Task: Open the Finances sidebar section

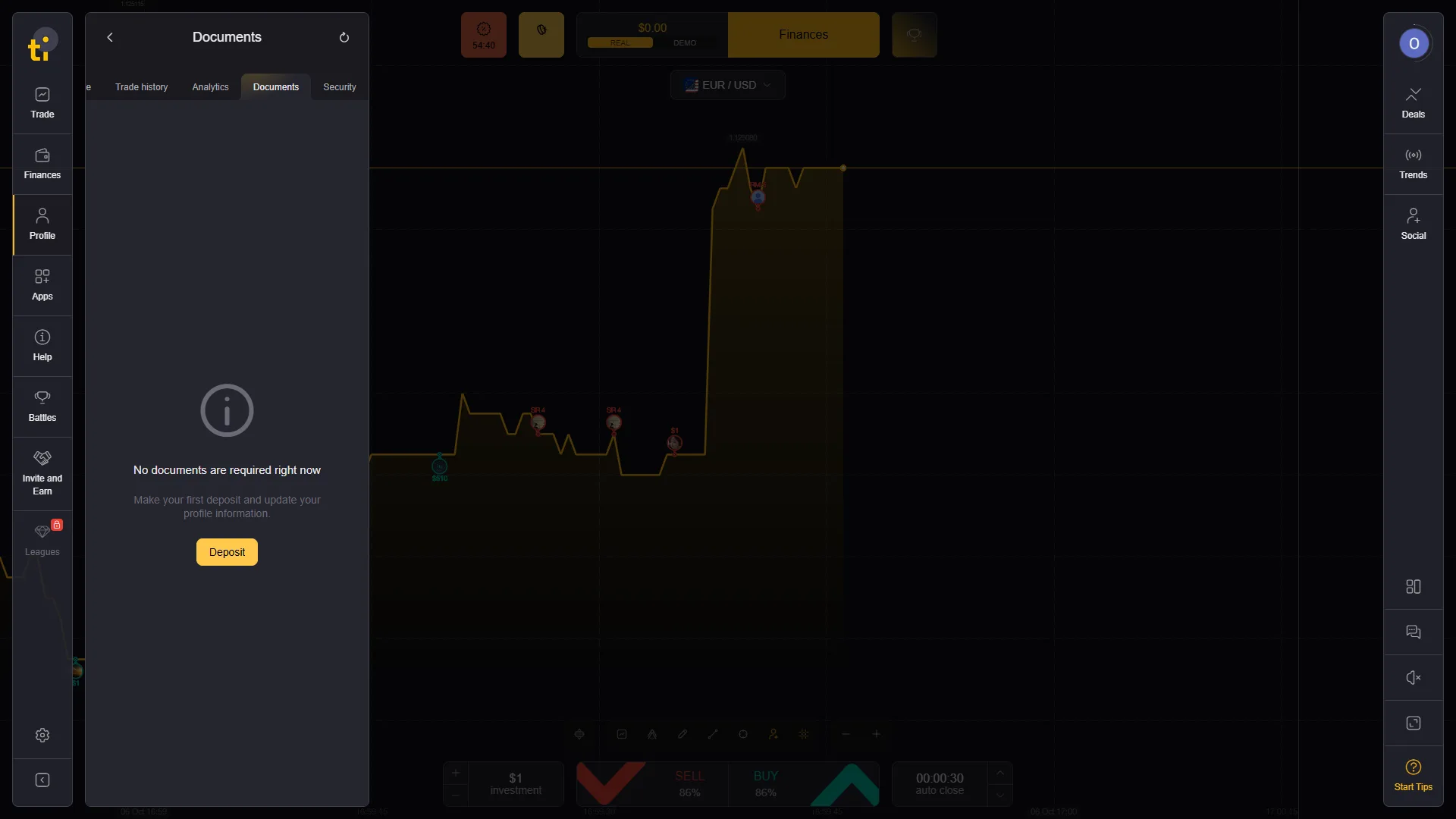Action: coord(42,164)
